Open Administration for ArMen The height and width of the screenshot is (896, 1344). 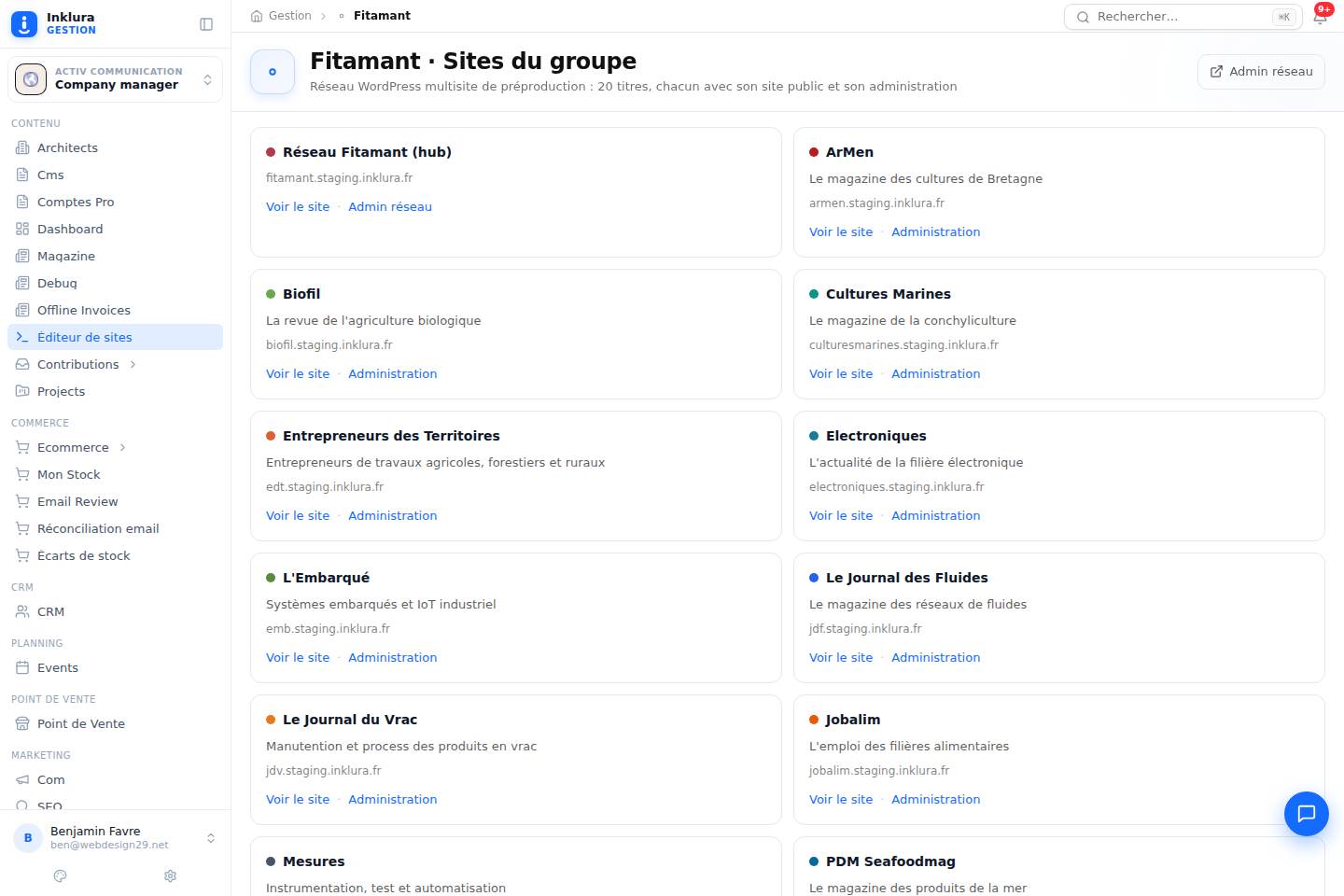click(935, 232)
